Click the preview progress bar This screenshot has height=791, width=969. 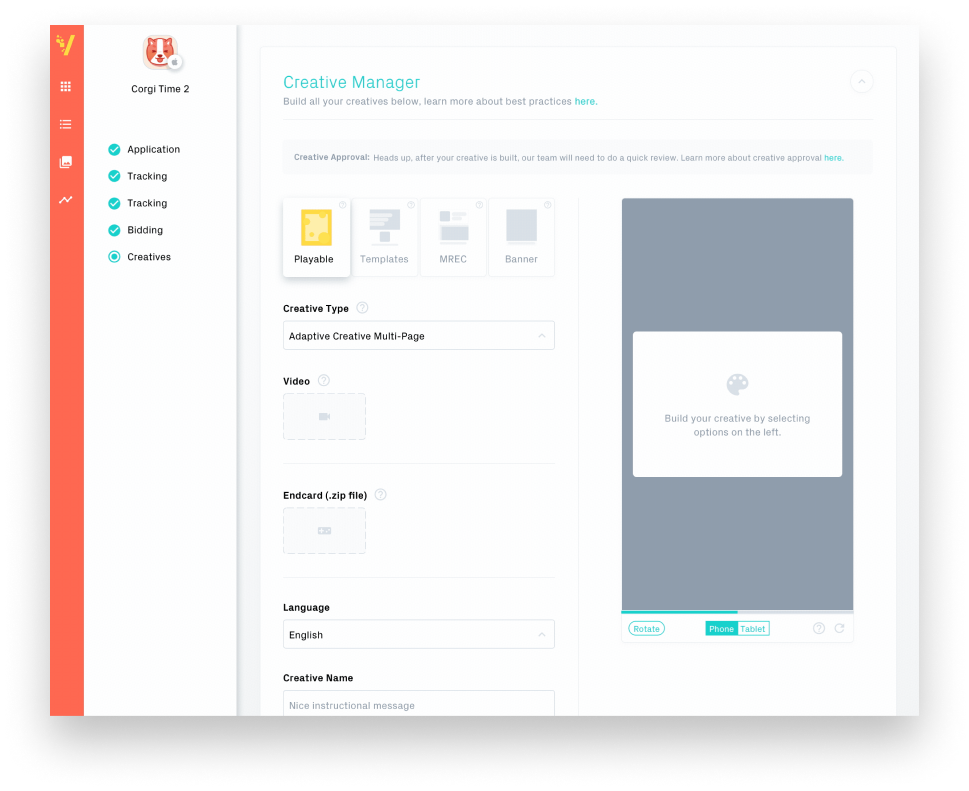[737, 612]
